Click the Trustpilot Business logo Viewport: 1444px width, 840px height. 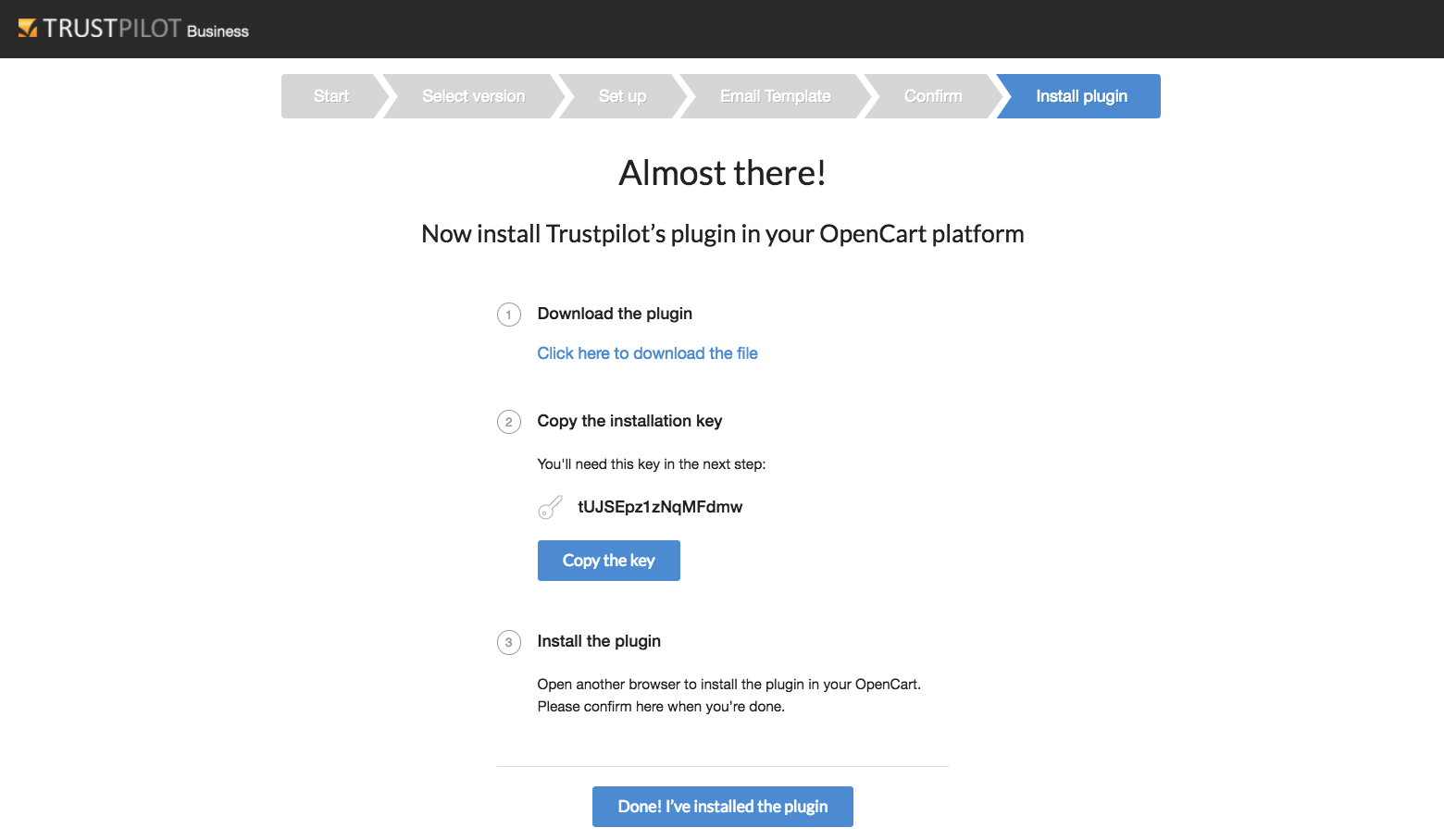(133, 29)
